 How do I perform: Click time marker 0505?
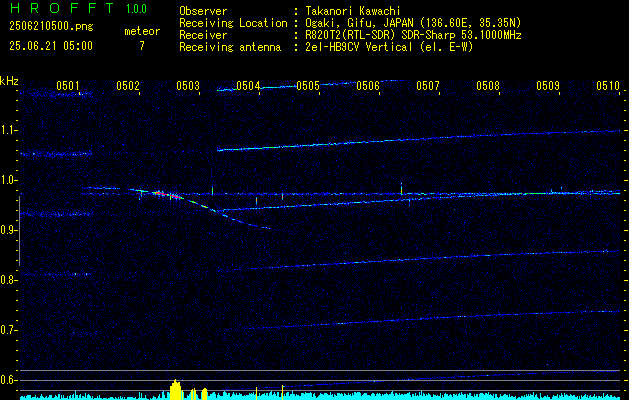coord(308,85)
